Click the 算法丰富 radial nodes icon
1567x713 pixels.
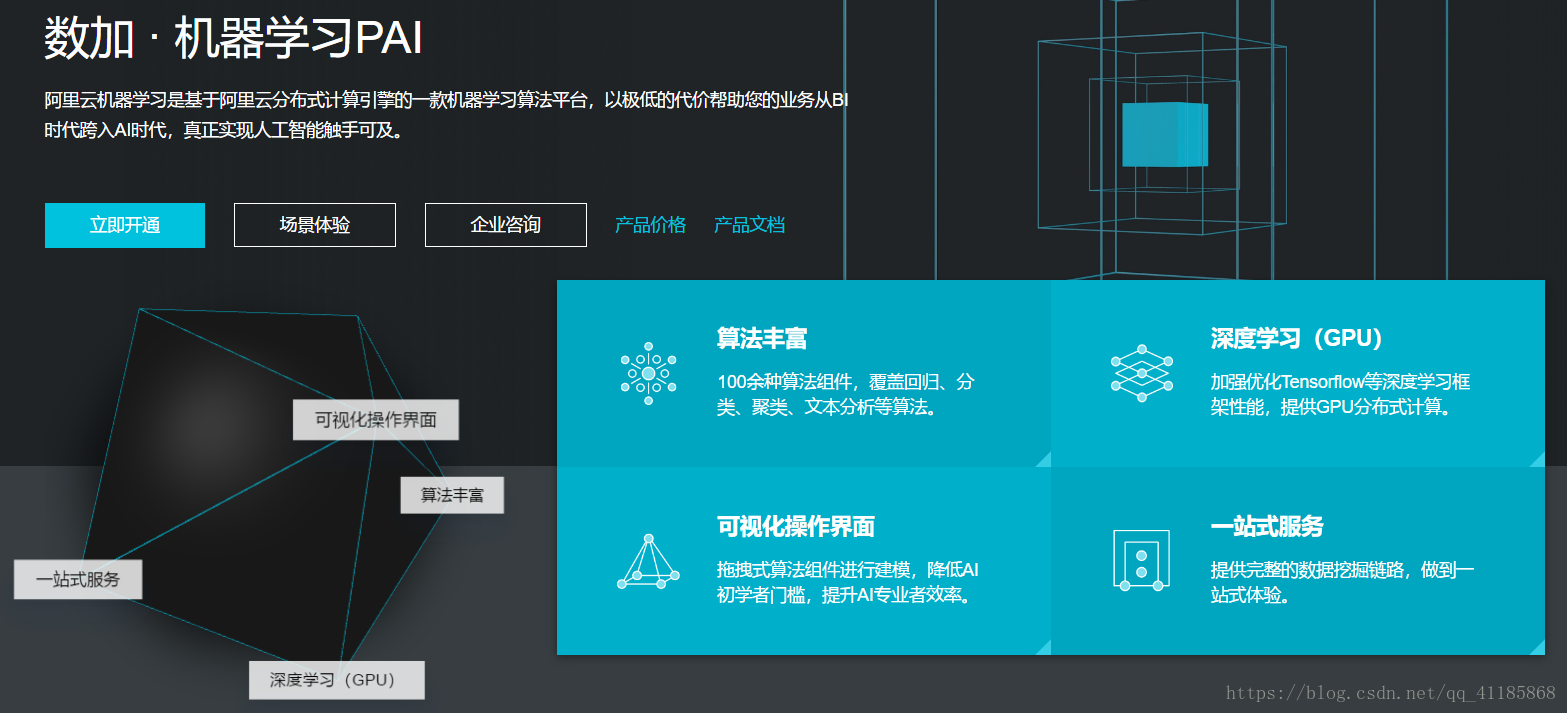click(648, 373)
